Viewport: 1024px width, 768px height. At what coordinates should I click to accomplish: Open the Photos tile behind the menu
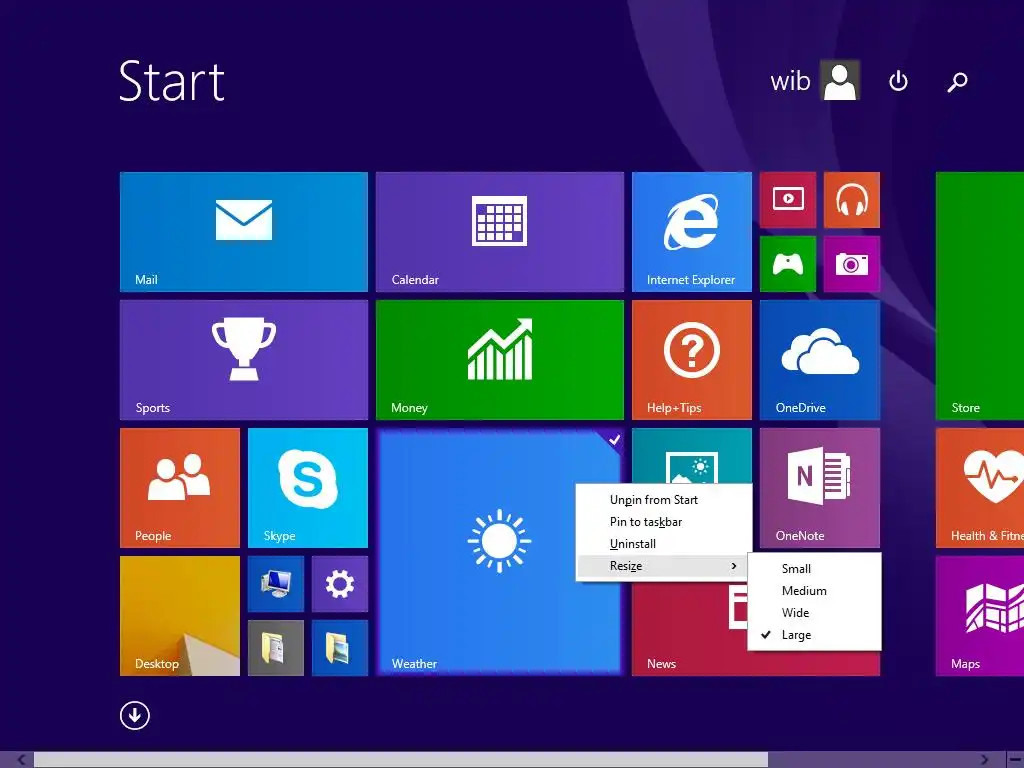[x=692, y=456]
